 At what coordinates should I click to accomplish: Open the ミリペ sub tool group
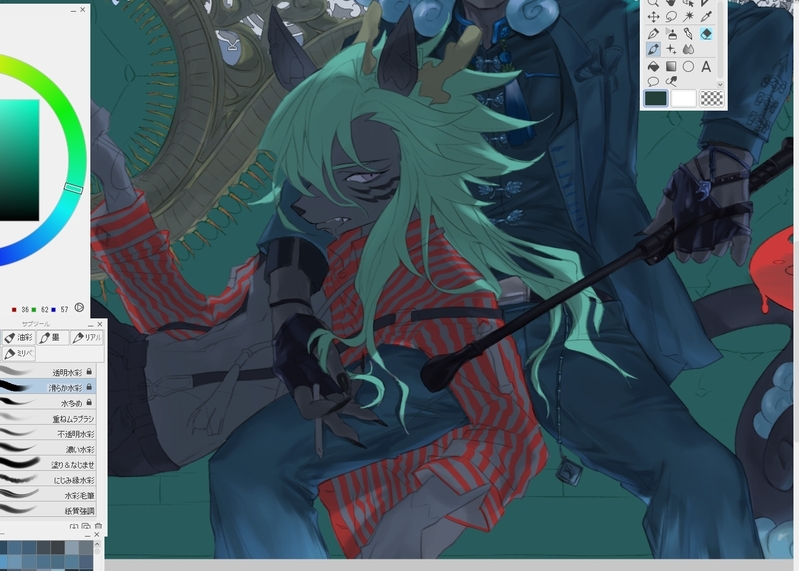(x=18, y=353)
